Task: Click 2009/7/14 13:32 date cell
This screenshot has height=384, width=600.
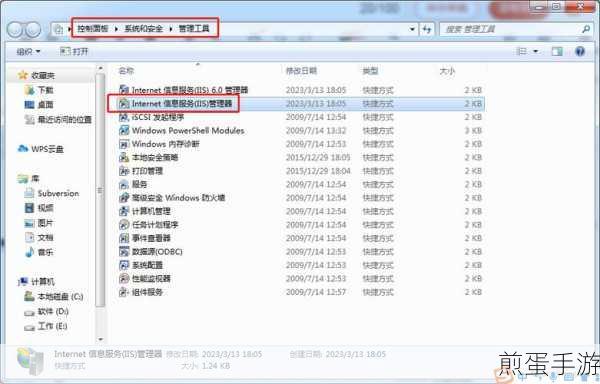Action: (316, 130)
